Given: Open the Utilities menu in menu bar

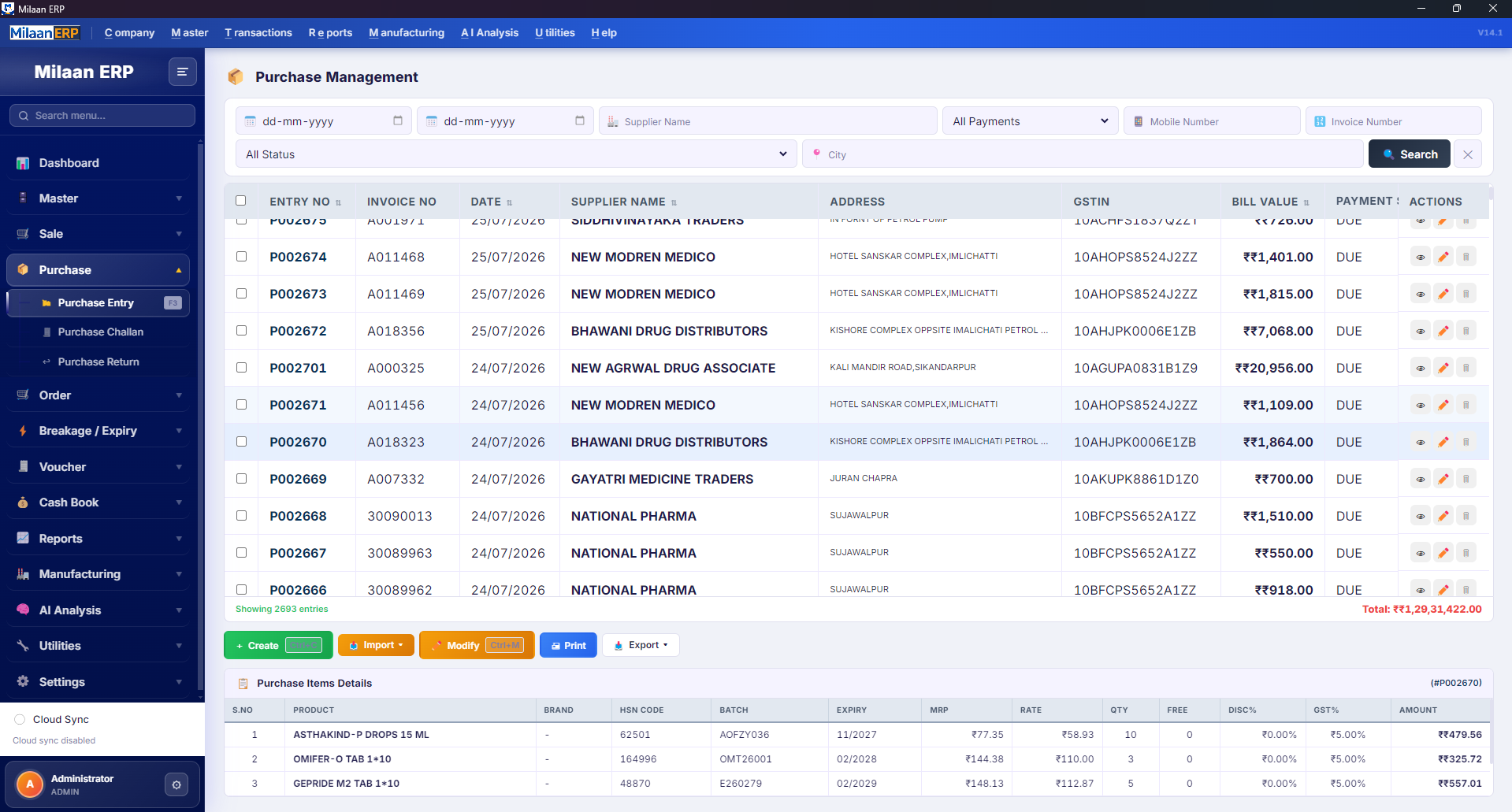Looking at the screenshot, I should (555, 33).
